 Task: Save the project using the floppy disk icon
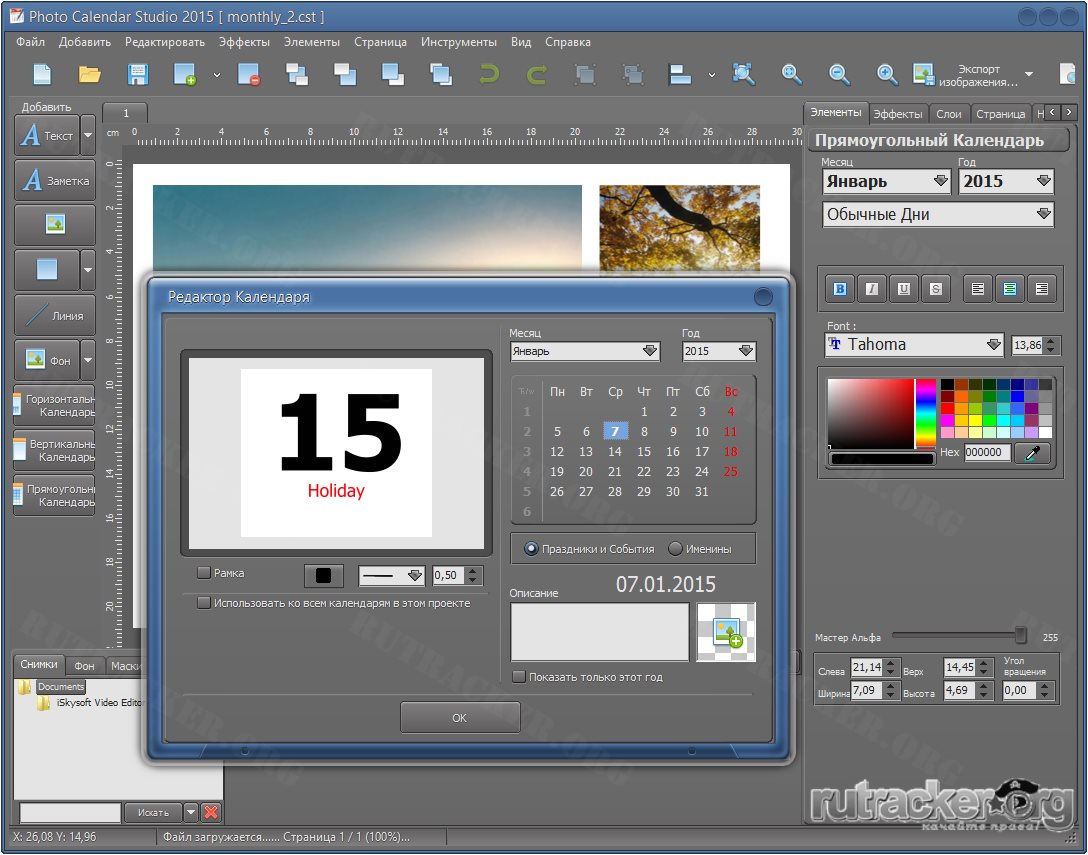point(137,74)
